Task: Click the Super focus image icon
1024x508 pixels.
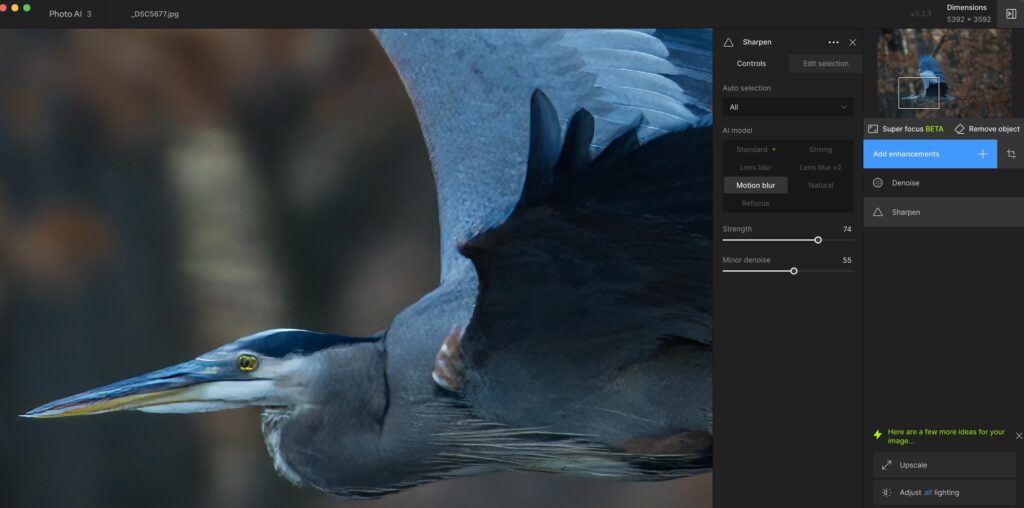Action: (x=872, y=129)
